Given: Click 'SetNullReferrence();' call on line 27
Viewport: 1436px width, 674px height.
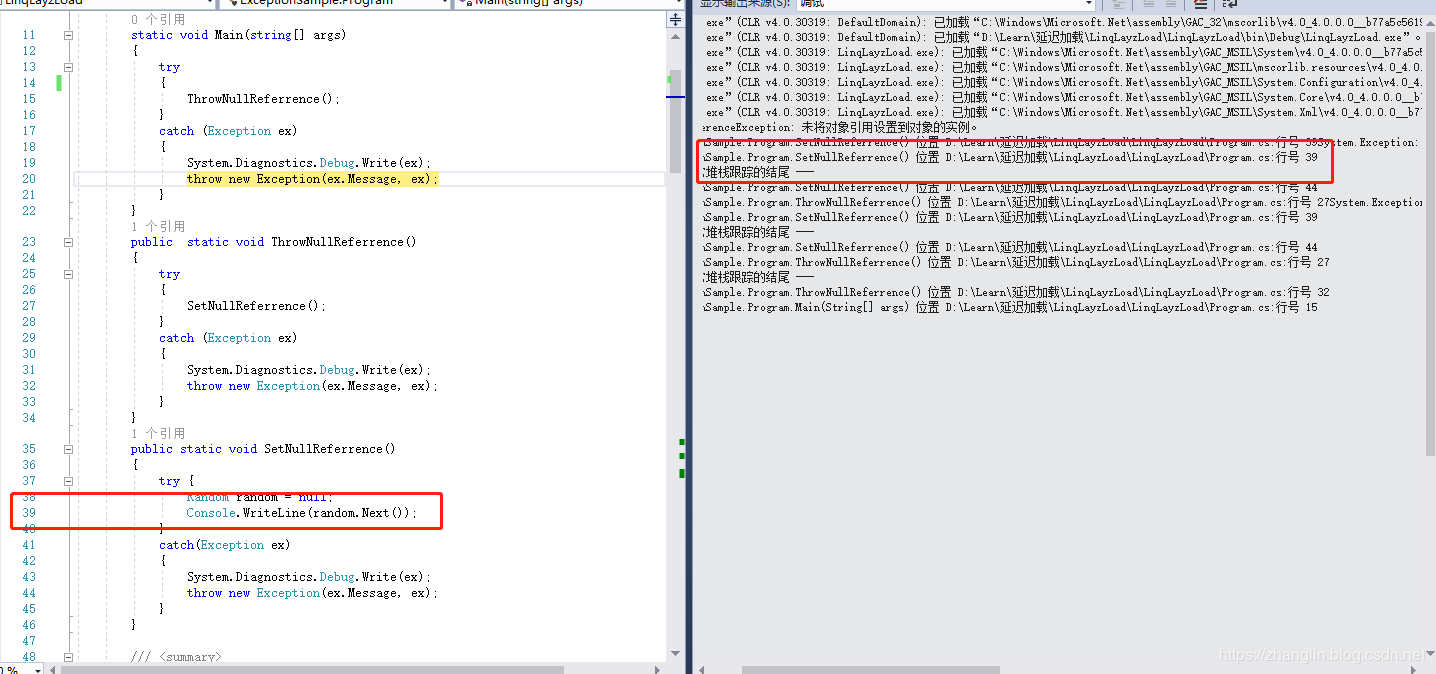Looking at the screenshot, I should 257,306.
